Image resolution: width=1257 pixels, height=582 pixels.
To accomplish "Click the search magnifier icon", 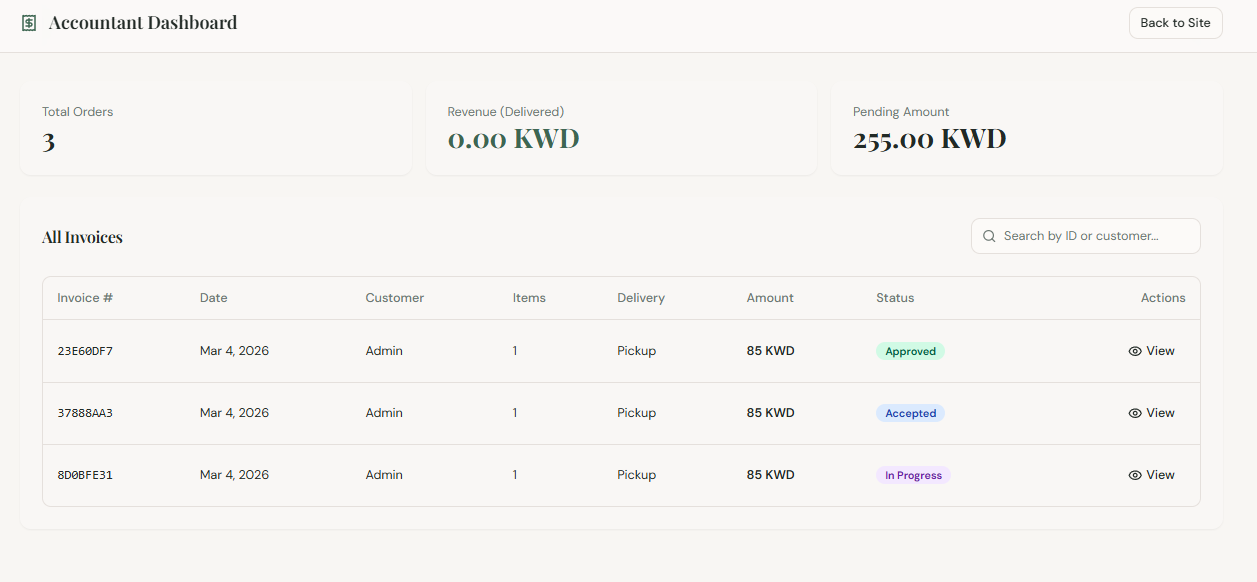I will click(989, 236).
